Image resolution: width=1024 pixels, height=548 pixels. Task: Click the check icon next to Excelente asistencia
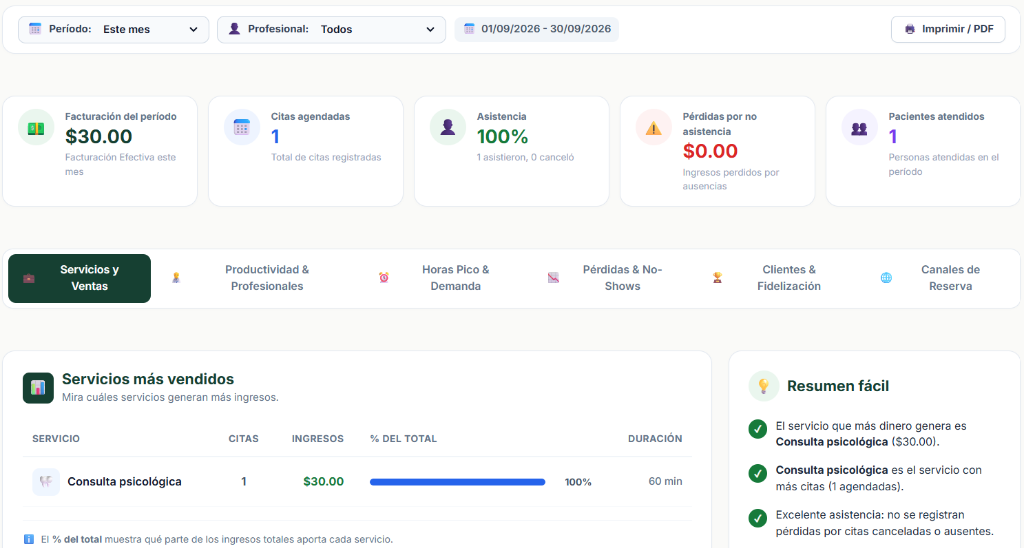[x=758, y=518]
